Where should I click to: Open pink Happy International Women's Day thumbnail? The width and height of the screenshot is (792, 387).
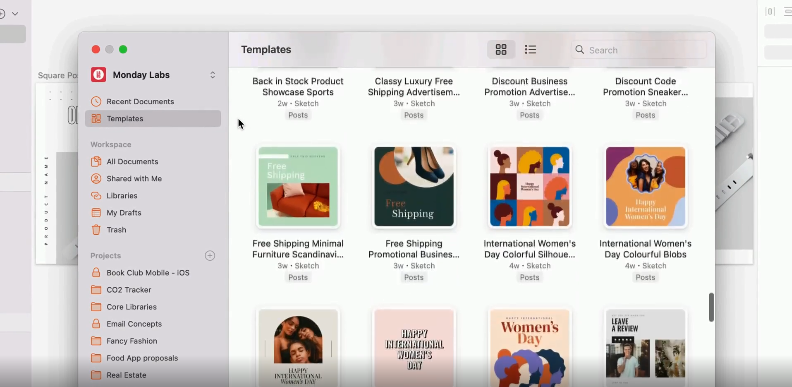pos(414,348)
